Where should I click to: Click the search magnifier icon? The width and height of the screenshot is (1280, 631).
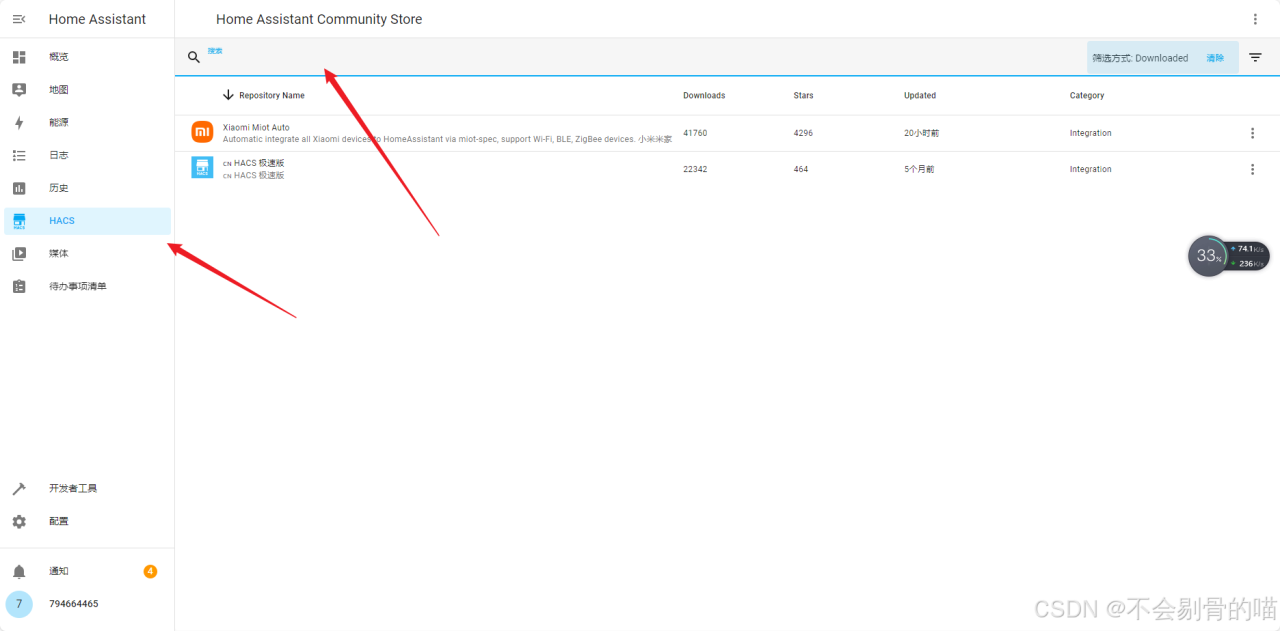click(x=194, y=57)
